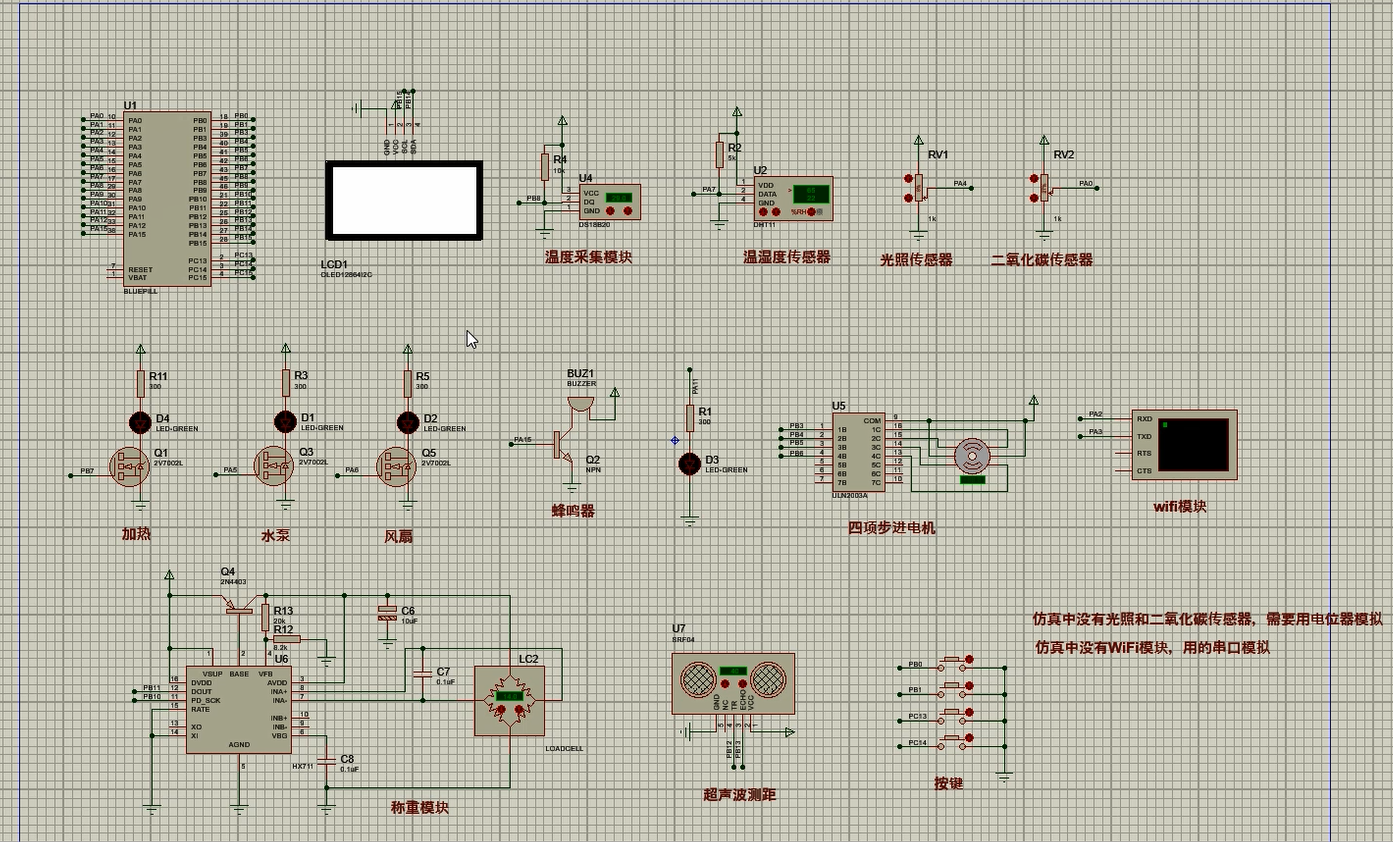Screen dimensions: 1393x842
Task: Select the D3 green LED
Action: click(x=689, y=463)
